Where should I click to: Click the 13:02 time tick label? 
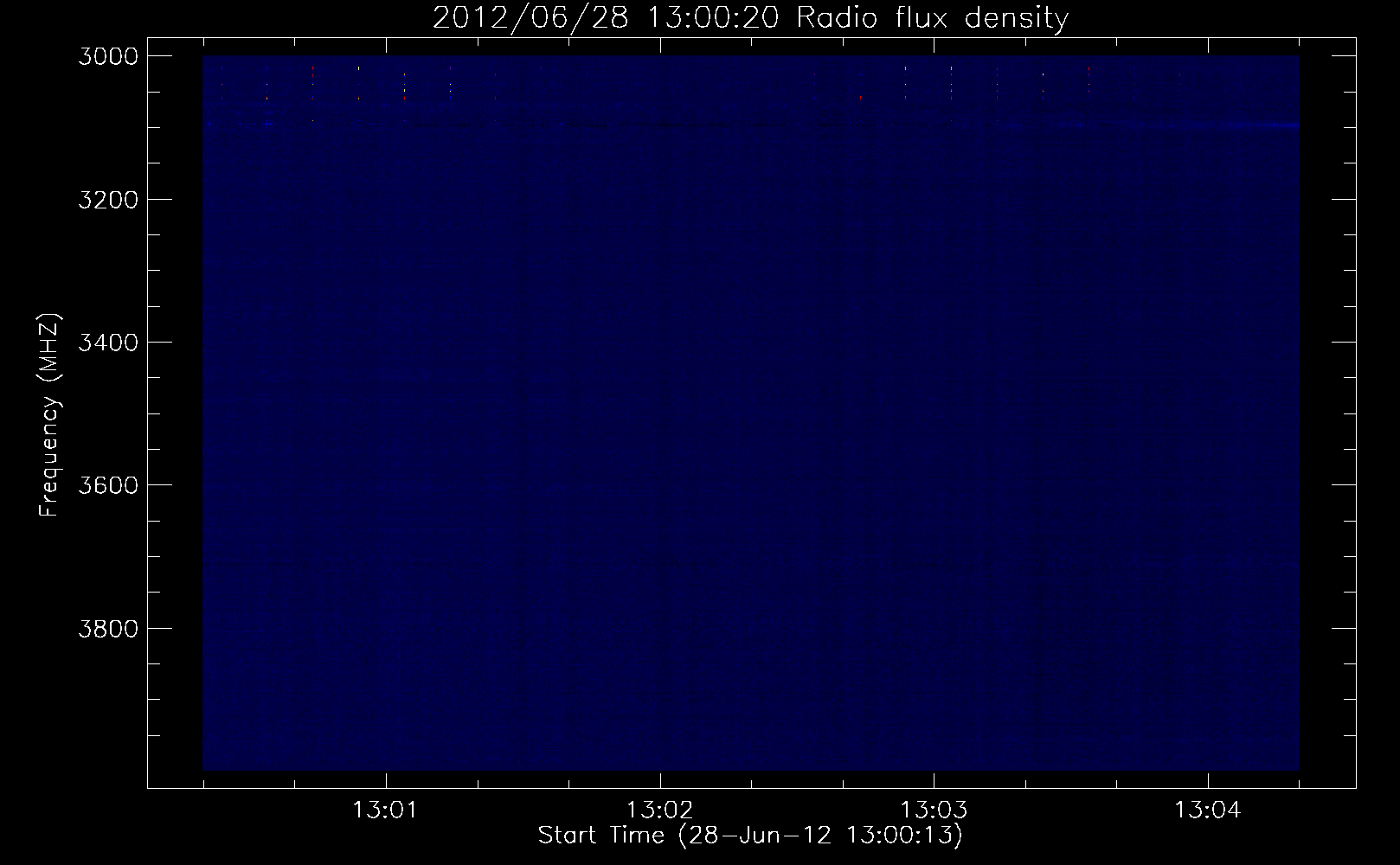coord(660,811)
